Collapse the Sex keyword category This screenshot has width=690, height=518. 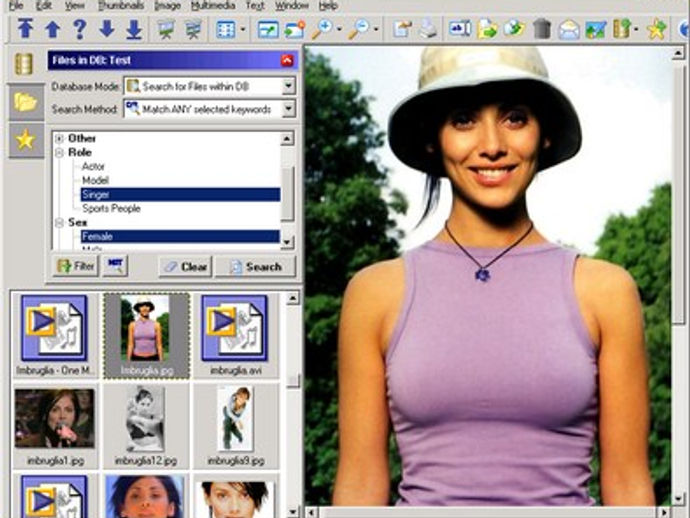(59, 223)
